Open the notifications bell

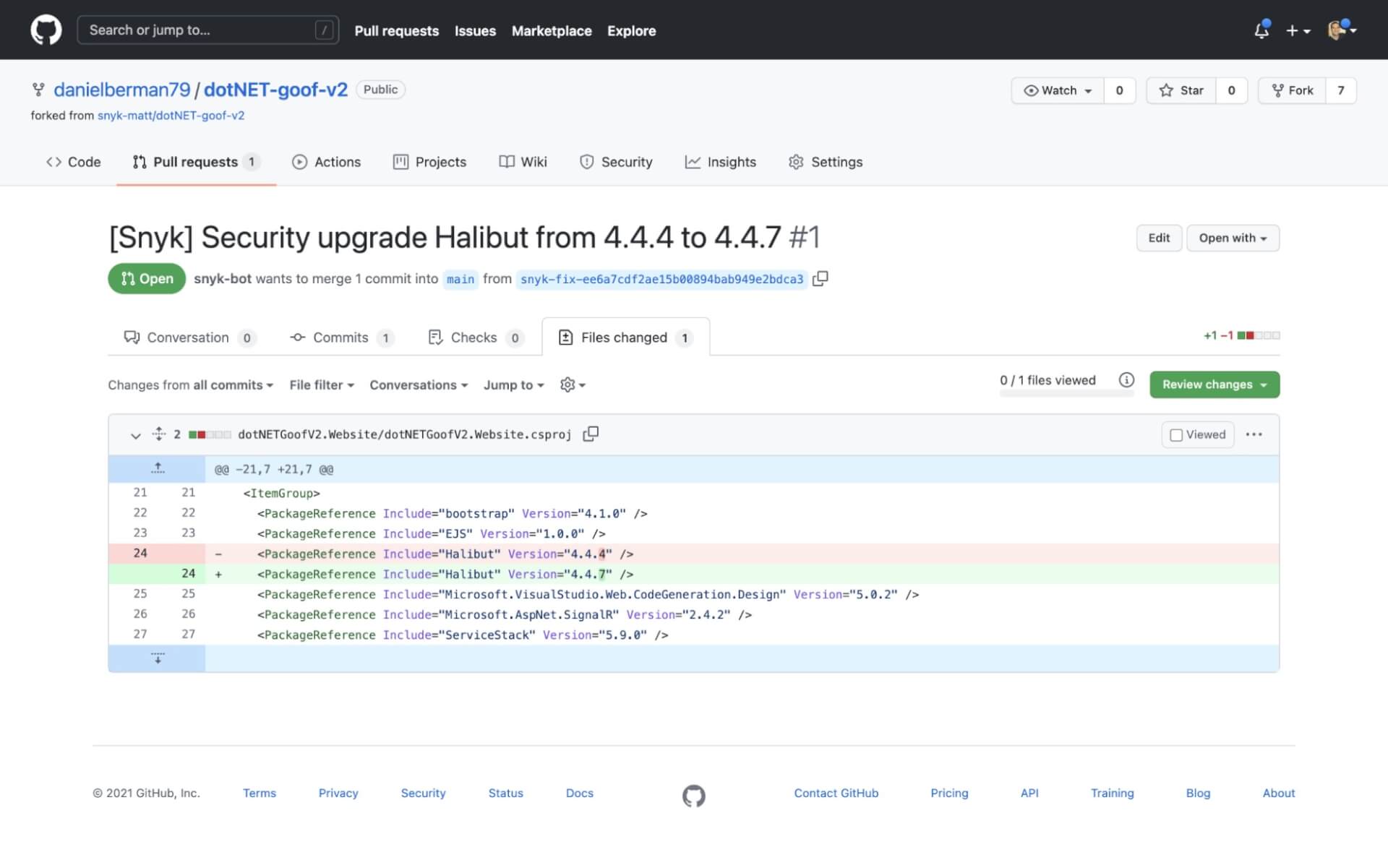(x=1261, y=30)
